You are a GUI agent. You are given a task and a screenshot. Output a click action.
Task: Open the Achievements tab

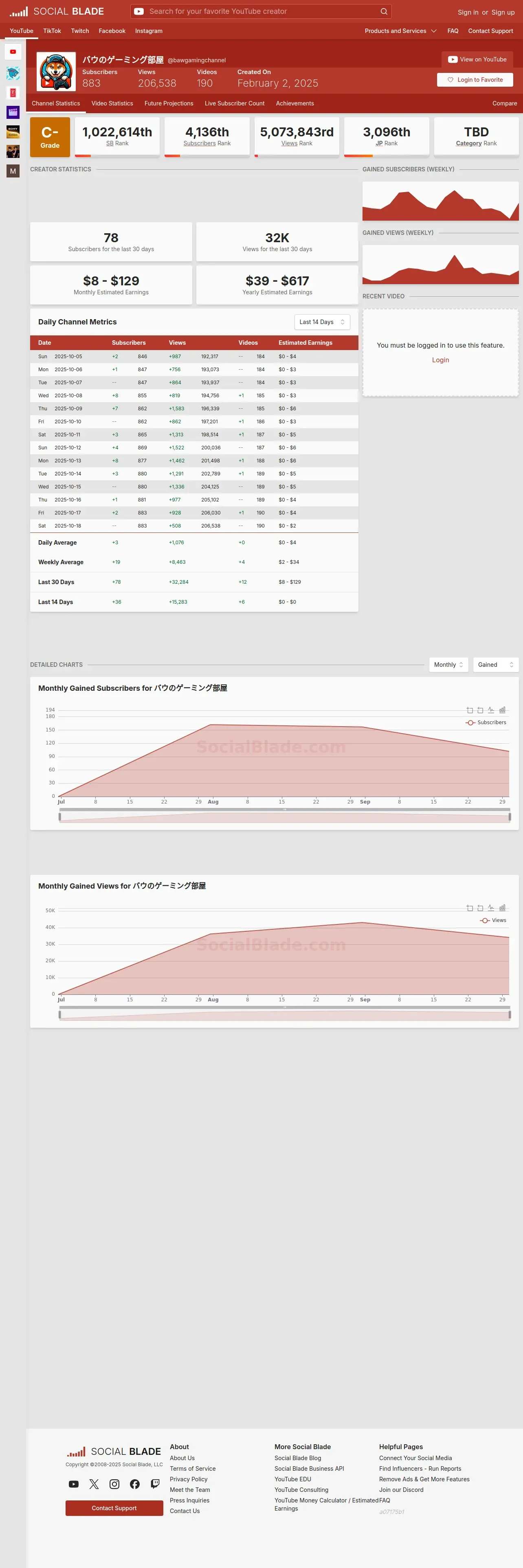point(294,103)
